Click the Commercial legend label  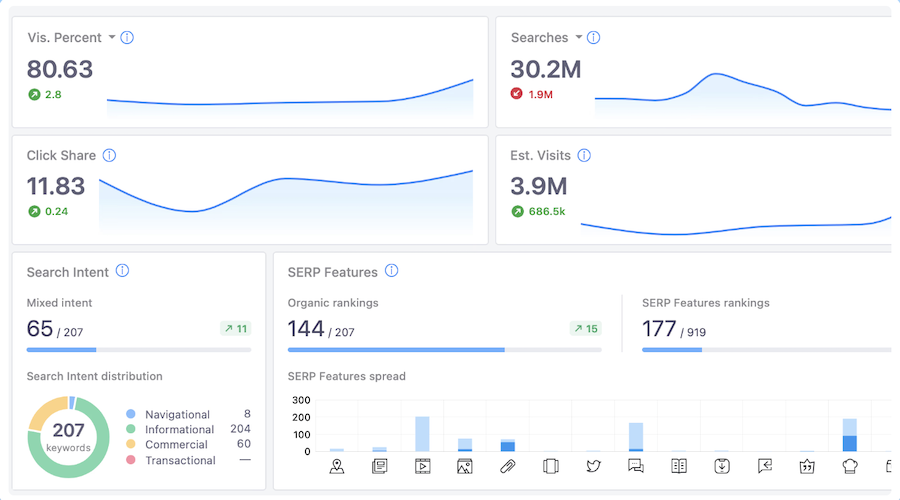176,444
